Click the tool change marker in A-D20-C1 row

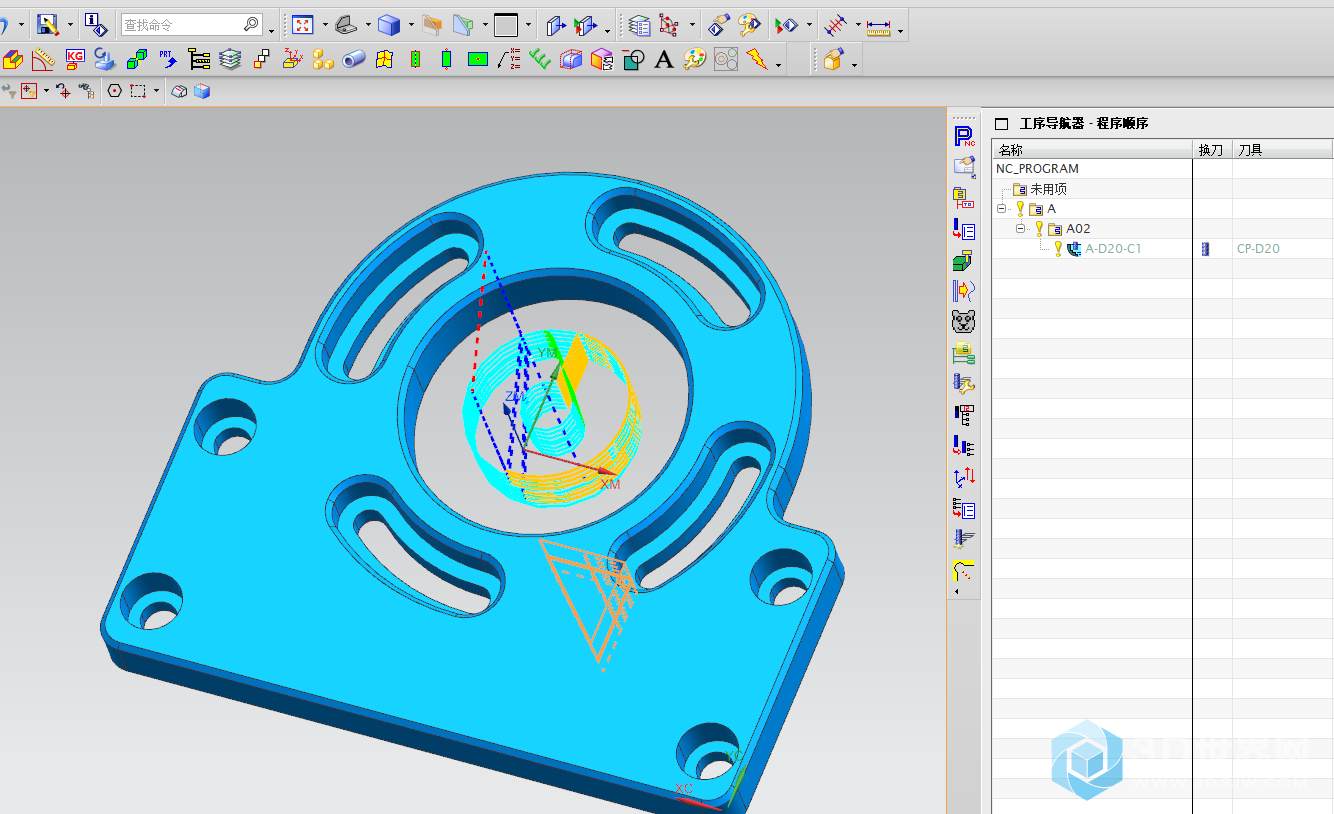click(1205, 249)
